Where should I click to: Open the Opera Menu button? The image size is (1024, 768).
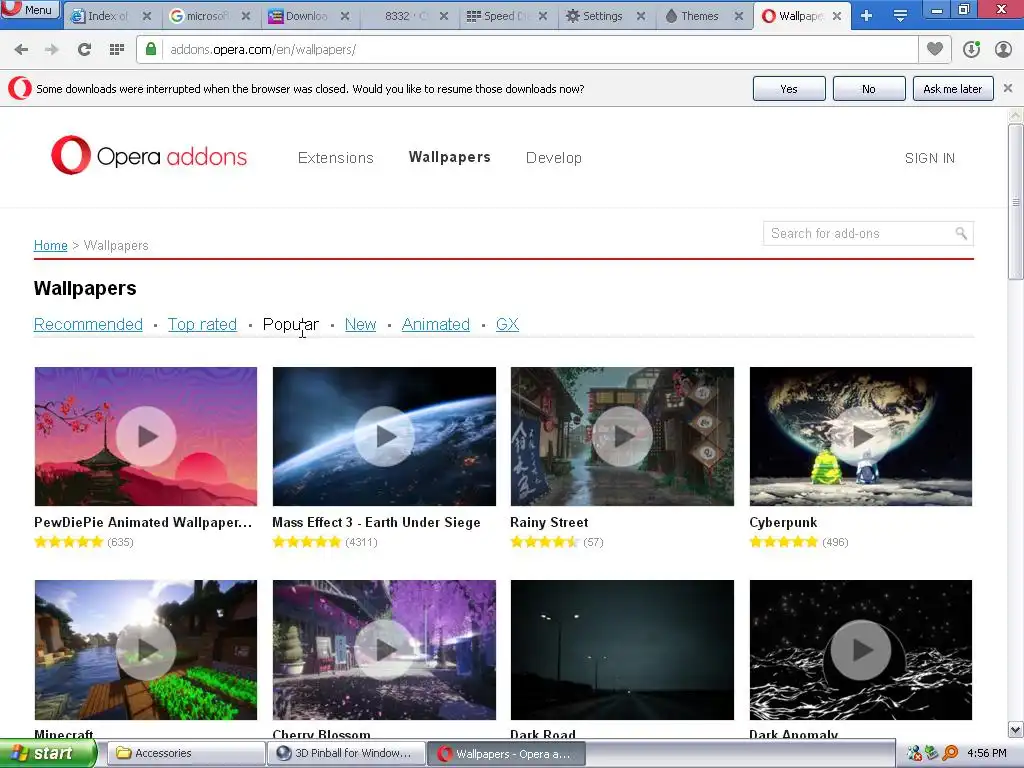30,10
